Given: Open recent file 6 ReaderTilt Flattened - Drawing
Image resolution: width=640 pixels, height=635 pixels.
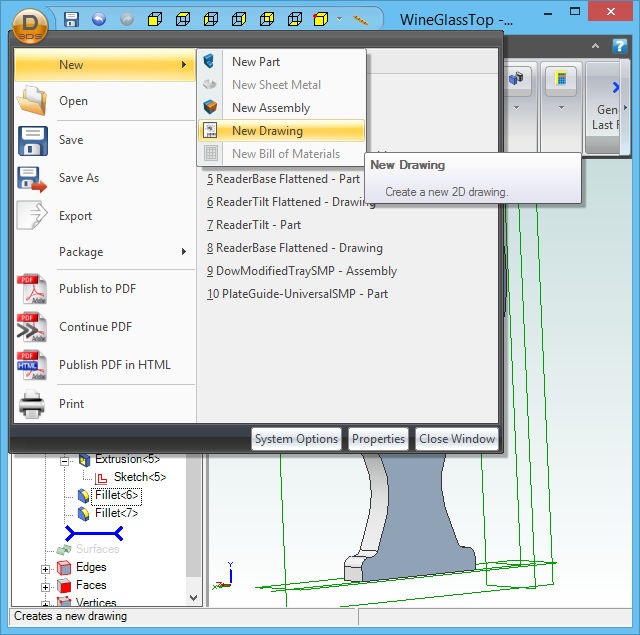Looking at the screenshot, I should [291, 202].
